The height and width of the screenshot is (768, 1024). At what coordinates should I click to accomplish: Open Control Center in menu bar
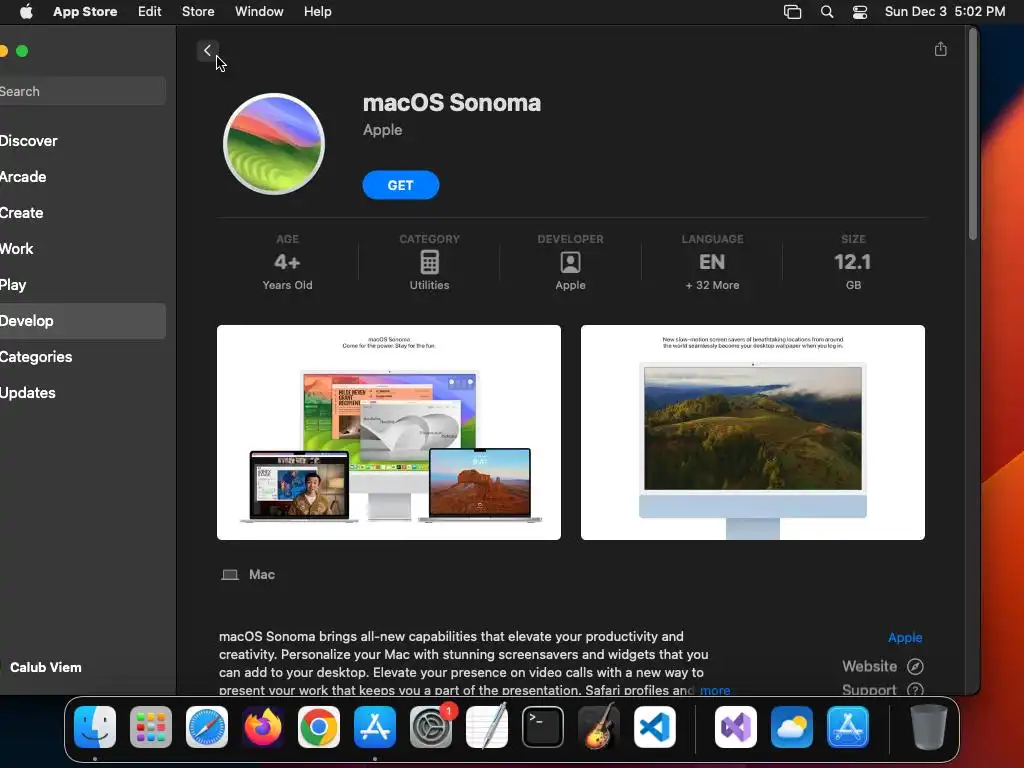tap(860, 12)
